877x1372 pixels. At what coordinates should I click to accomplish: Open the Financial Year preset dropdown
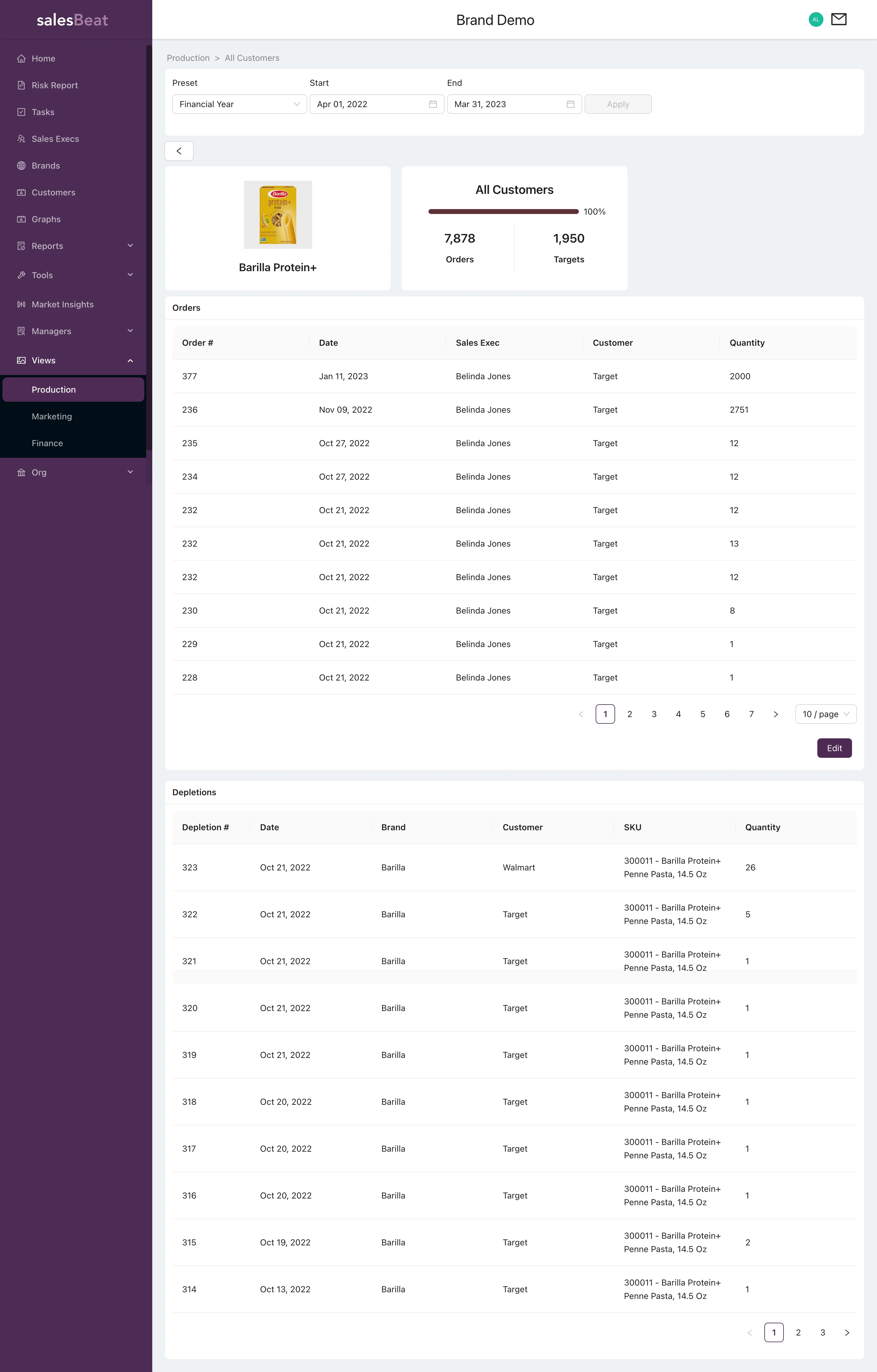(x=239, y=104)
